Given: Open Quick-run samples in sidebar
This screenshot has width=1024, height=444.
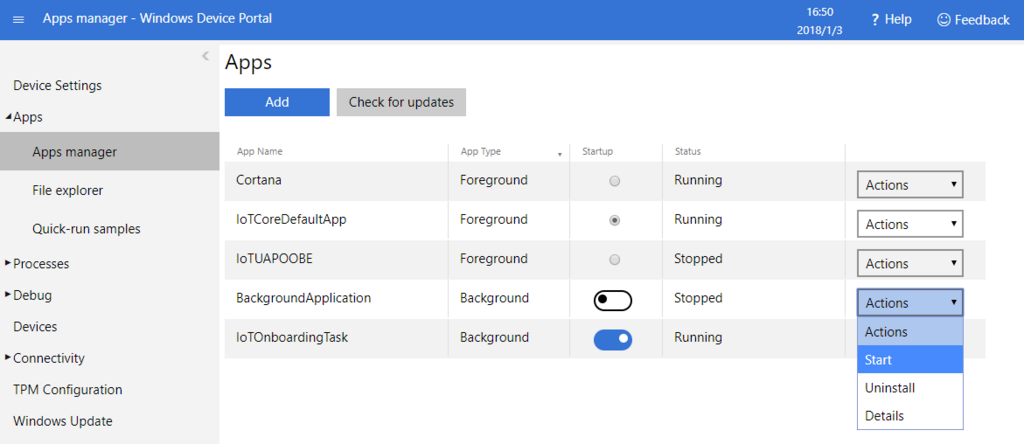Looking at the screenshot, I should click(86, 229).
